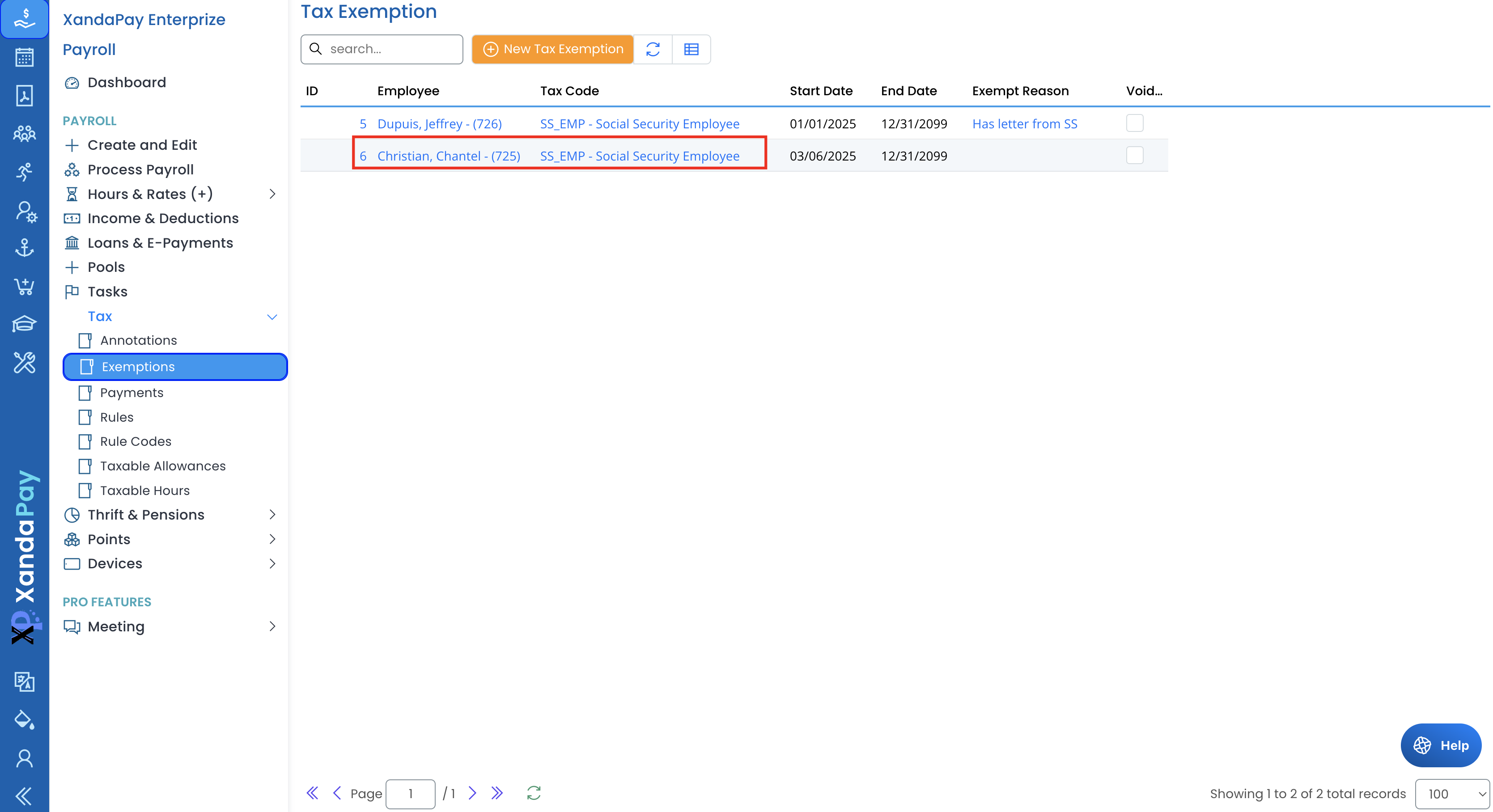Open the table column view icon
The height and width of the screenshot is (812, 1493).
point(691,49)
